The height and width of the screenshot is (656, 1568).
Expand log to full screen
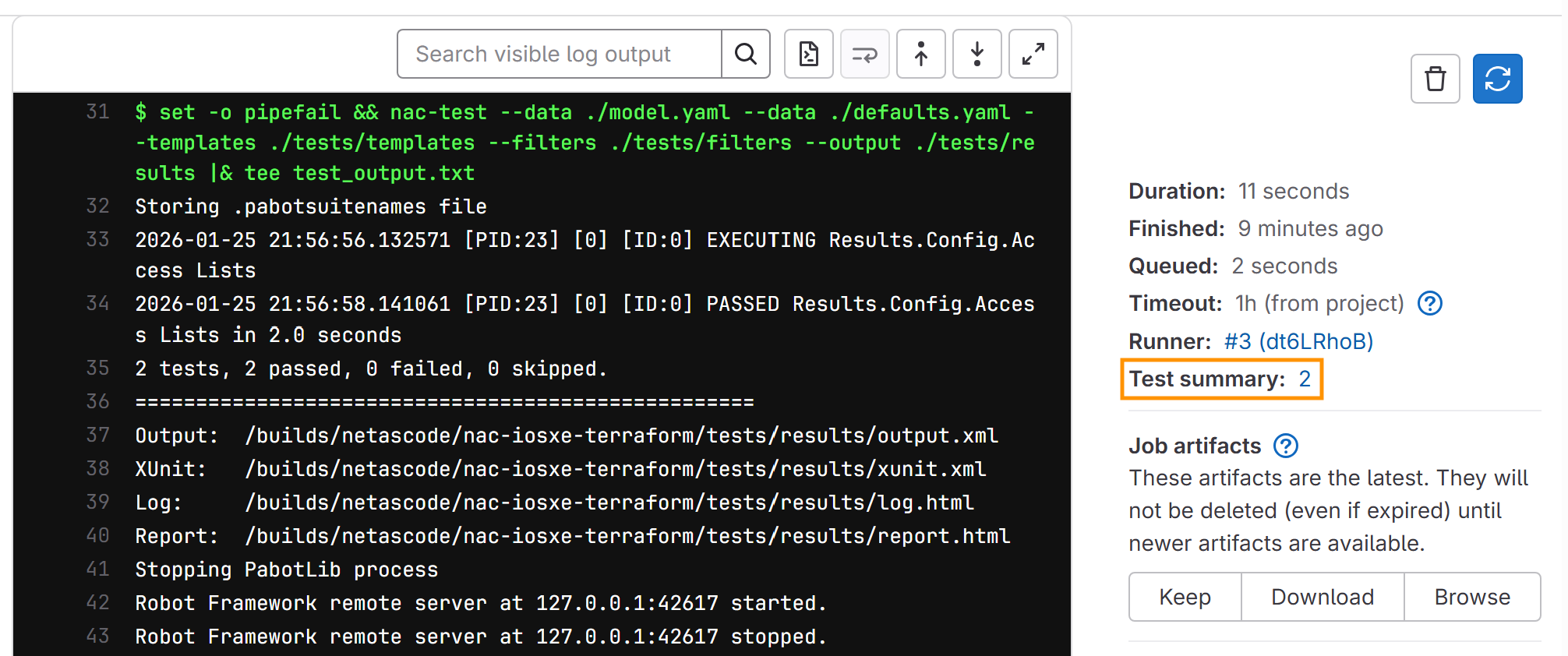click(x=1033, y=54)
